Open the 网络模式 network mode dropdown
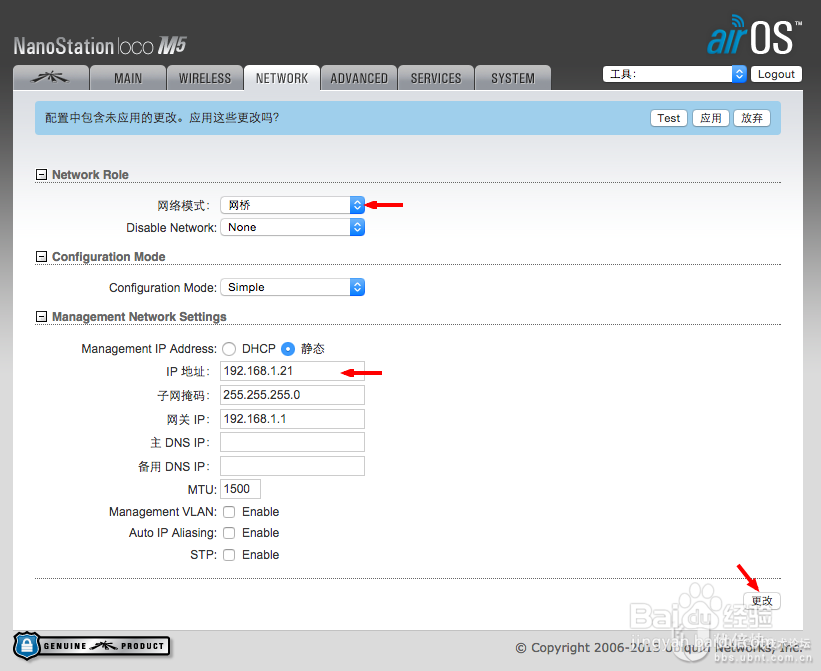The width and height of the screenshot is (821, 671). click(x=292, y=205)
